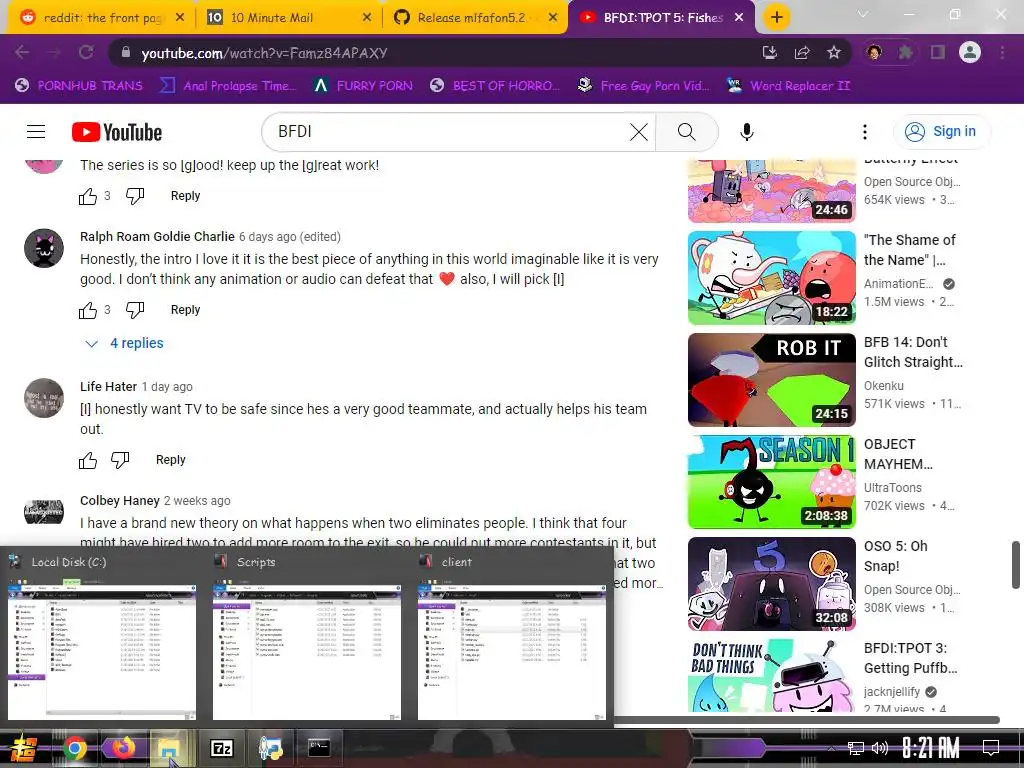Click the BFDI search input field
This screenshot has width=1024, height=768.
click(451, 132)
